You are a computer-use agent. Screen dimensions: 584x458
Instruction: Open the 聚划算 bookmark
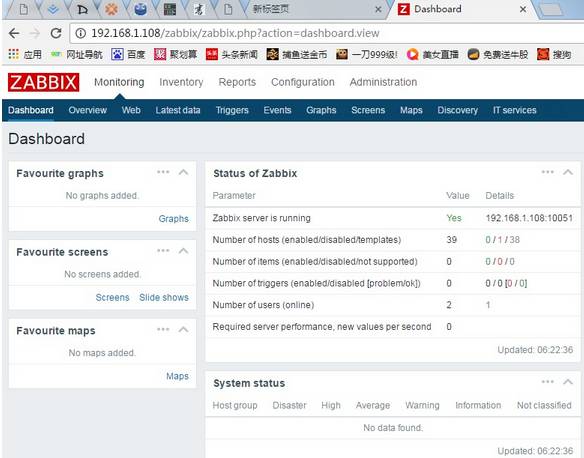coord(175,55)
